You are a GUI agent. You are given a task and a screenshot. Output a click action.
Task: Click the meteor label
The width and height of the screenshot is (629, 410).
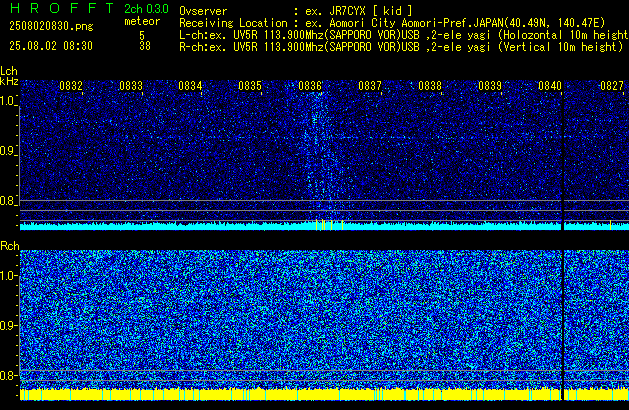click(142, 21)
